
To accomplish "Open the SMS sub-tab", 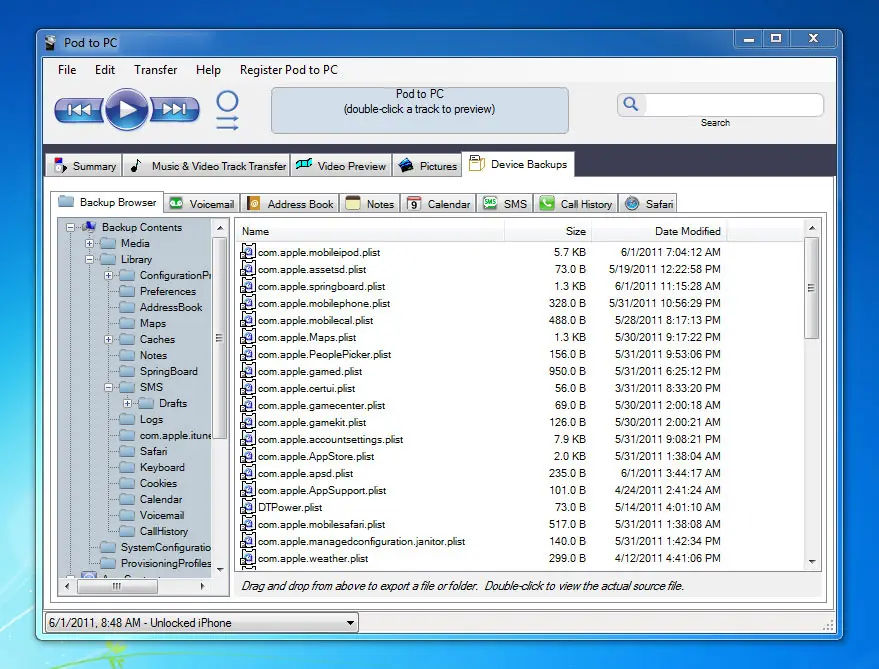I will [505, 204].
